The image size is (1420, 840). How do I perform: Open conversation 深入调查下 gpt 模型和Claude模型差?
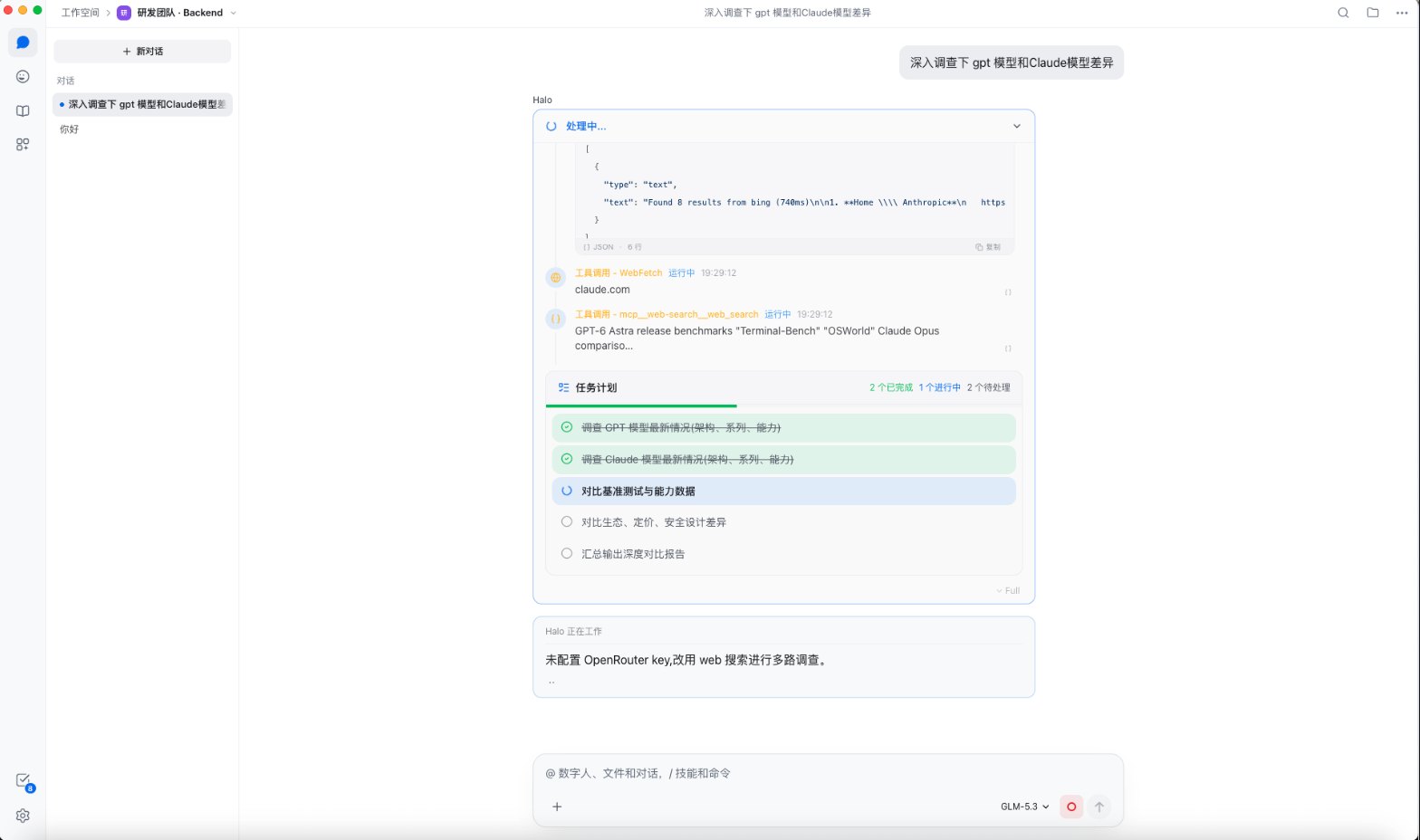[x=142, y=104]
